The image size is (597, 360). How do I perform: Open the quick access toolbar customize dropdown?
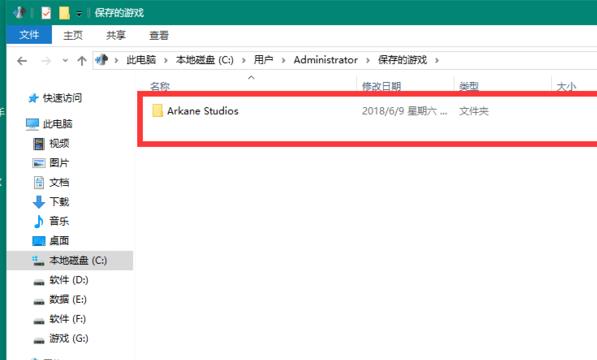[79, 13]
